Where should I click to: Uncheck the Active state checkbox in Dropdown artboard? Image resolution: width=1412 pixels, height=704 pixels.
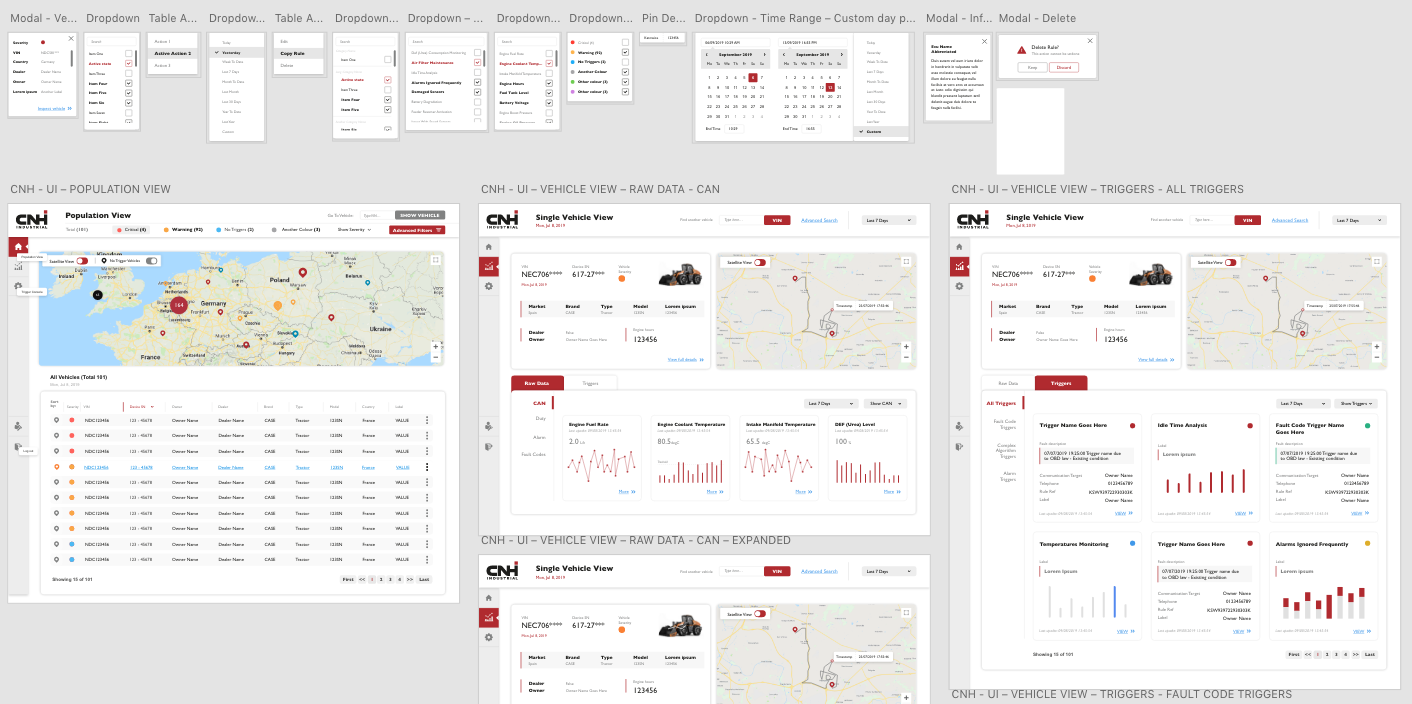click(128, 63)
